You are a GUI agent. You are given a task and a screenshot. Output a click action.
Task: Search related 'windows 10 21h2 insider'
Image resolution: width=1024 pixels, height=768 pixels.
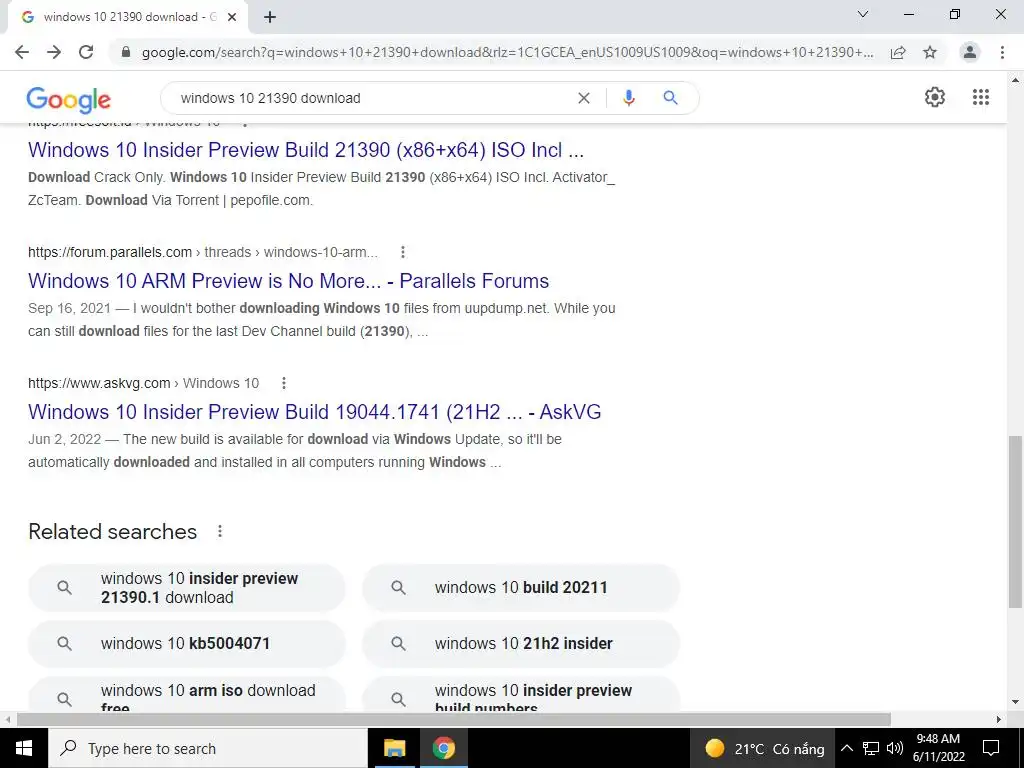pos(520,644)
